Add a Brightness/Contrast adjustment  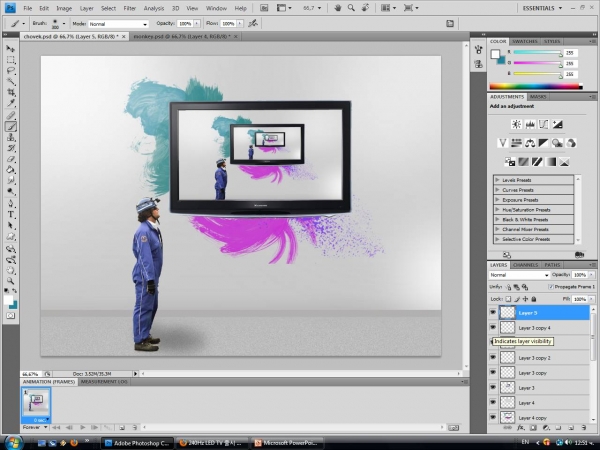click(516, 124)
